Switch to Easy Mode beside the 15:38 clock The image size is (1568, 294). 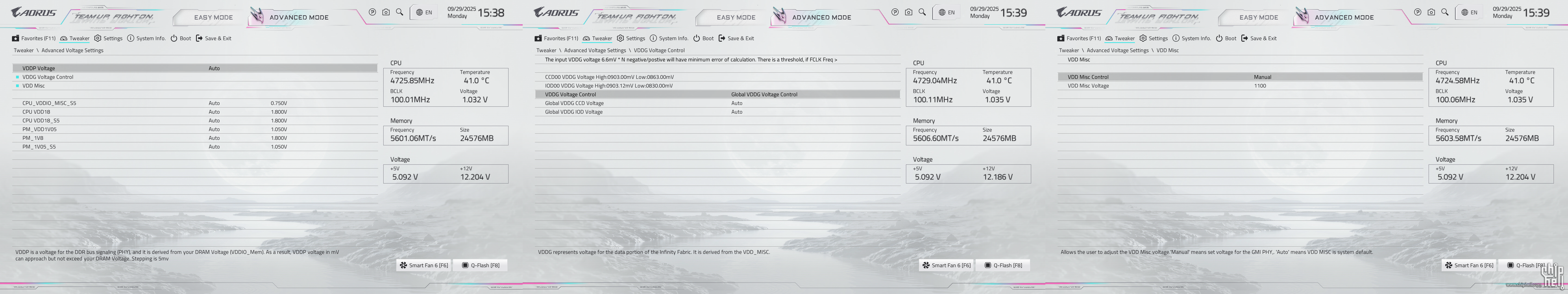coord(213,17)
